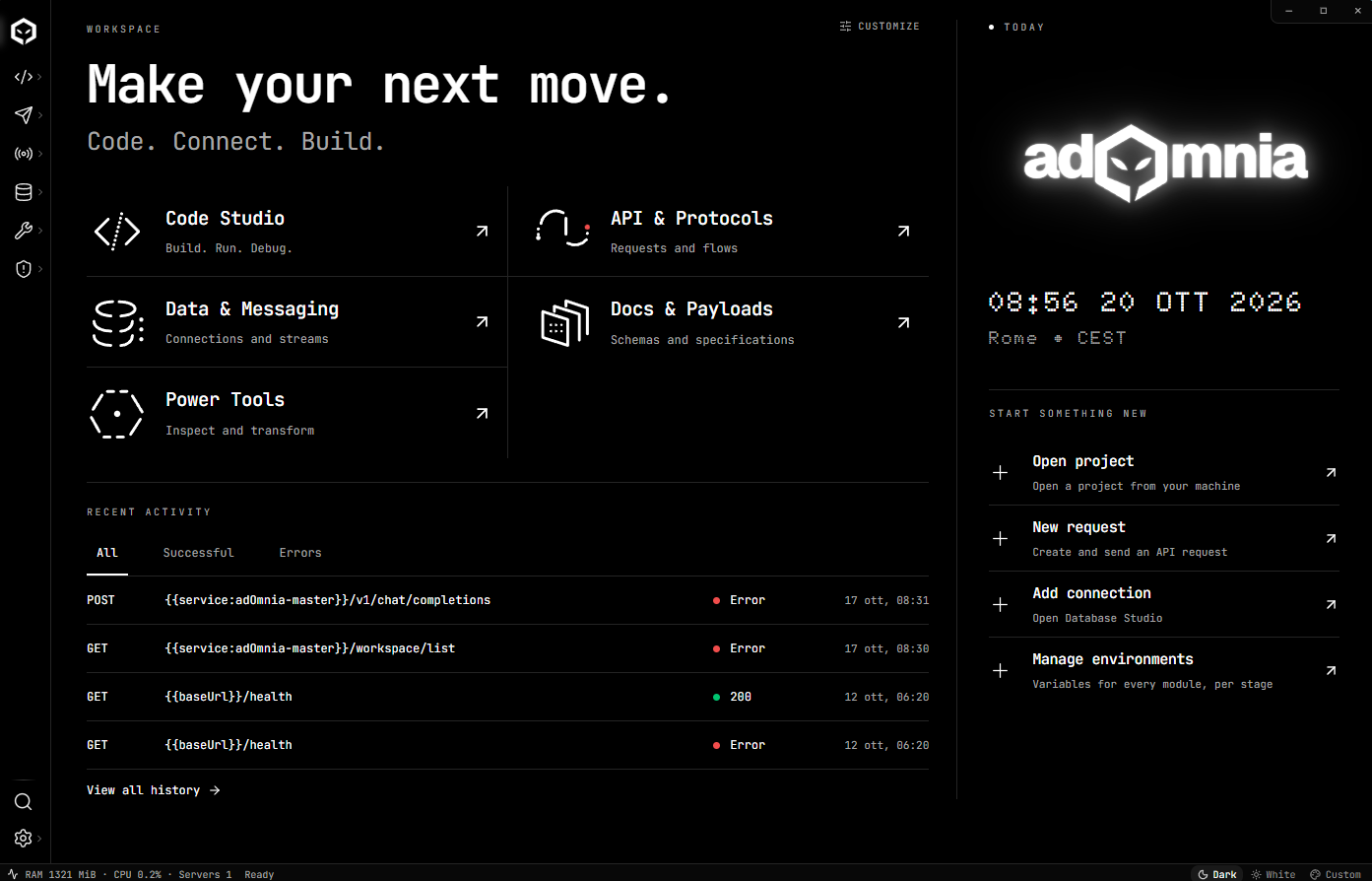
Task: Open the GET /workspace/list history row
Action: coord(507,648)
